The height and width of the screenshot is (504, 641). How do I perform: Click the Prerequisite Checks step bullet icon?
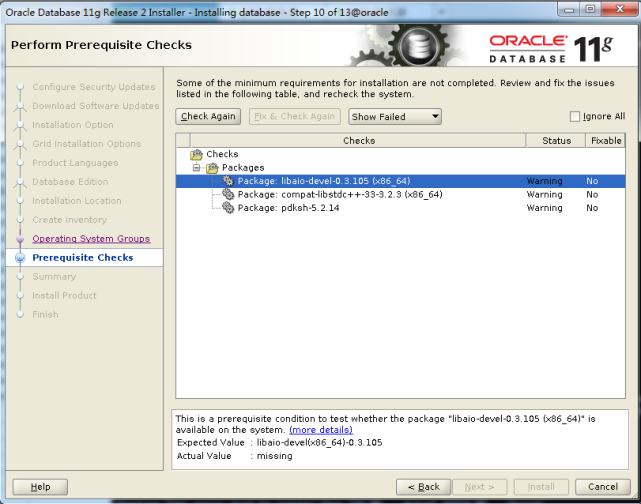tap(20, 258)
